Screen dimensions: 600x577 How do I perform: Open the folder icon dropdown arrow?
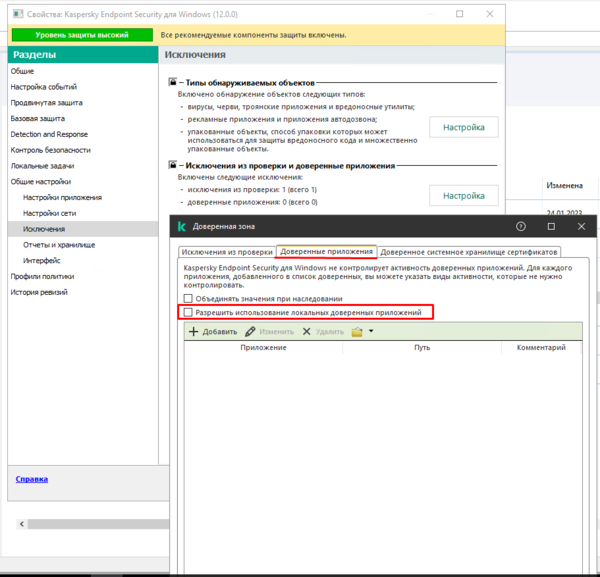(371, 331)
